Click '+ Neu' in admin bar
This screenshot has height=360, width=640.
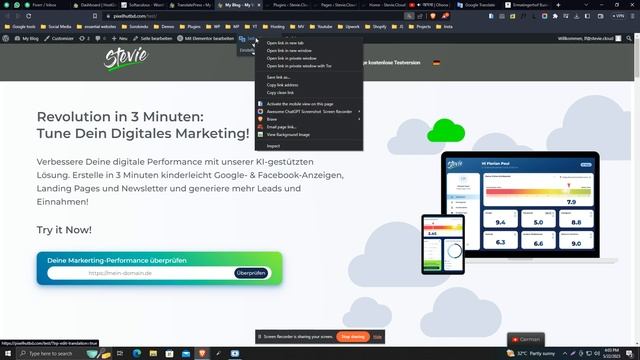[x=120, y=38]
